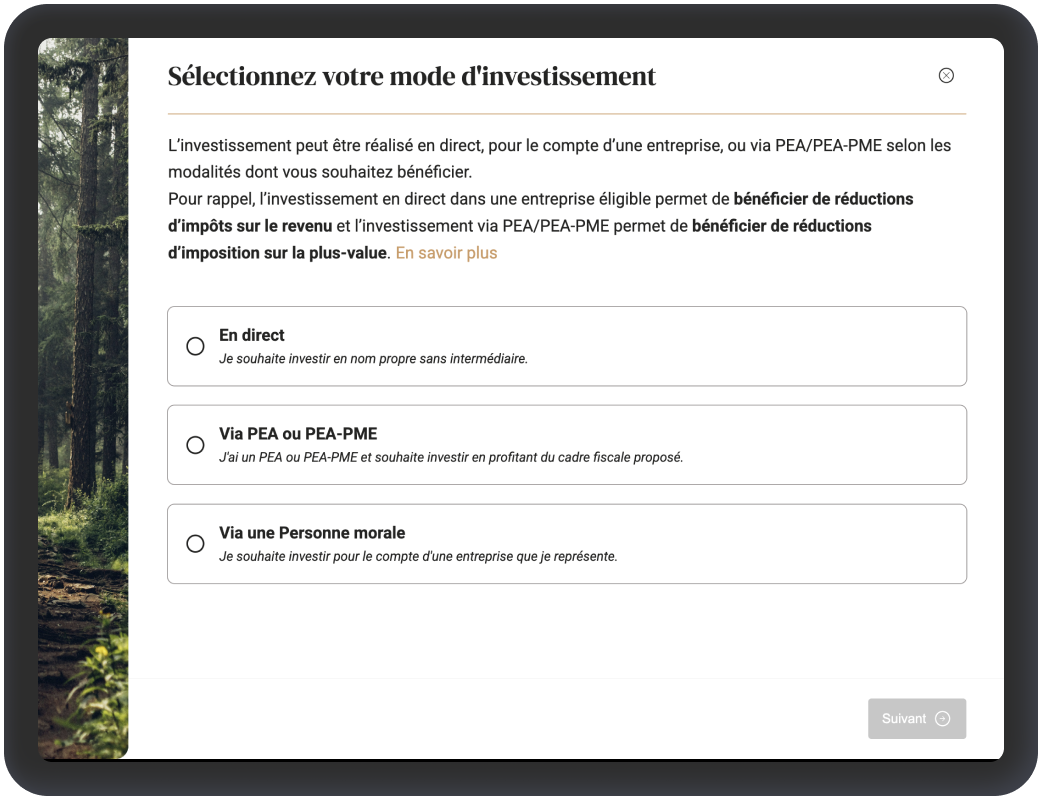Choose the "Via PEA ou PEA-PME" radio button

click(195, 445)
